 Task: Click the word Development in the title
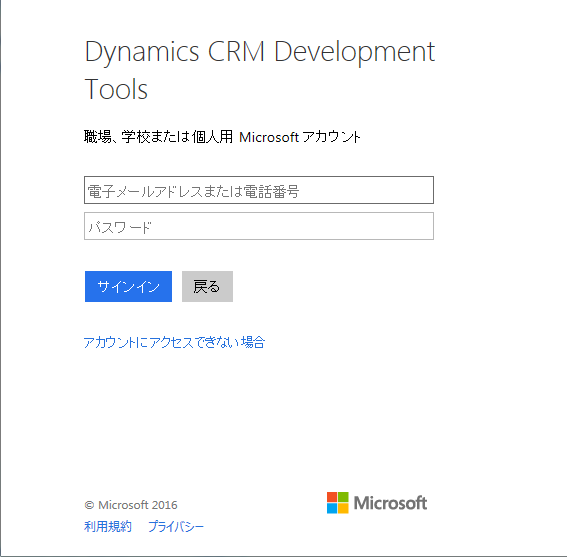tap(354, 52)
